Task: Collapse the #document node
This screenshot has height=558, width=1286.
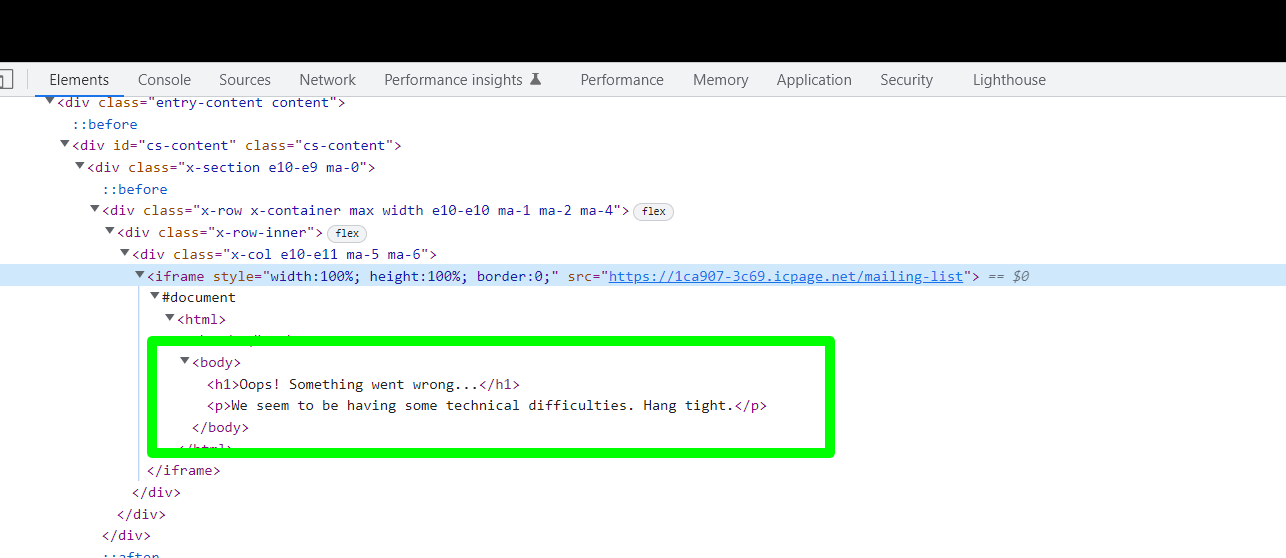Action: (x=155, y=296)
